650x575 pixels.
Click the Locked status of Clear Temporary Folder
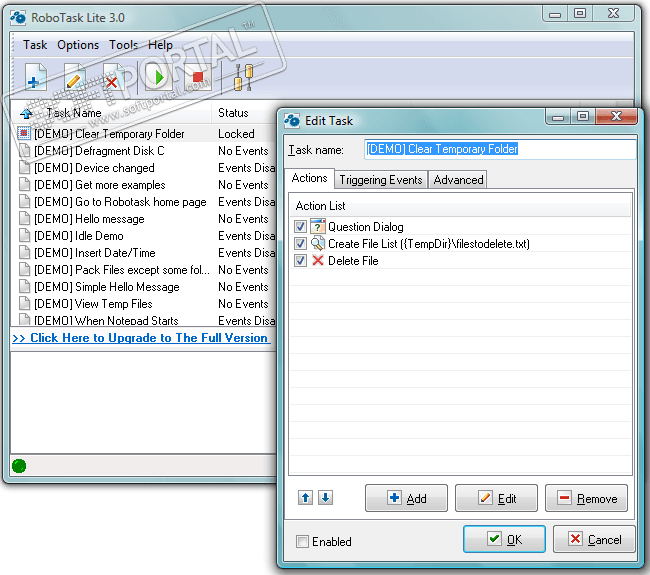tap(236, 133)
